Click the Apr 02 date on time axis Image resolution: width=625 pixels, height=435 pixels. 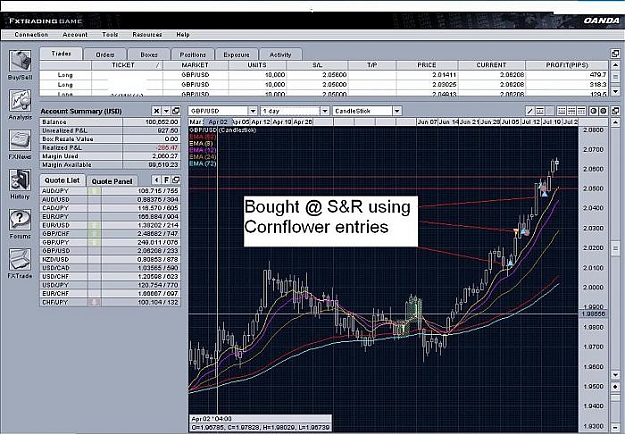point(218,122)
